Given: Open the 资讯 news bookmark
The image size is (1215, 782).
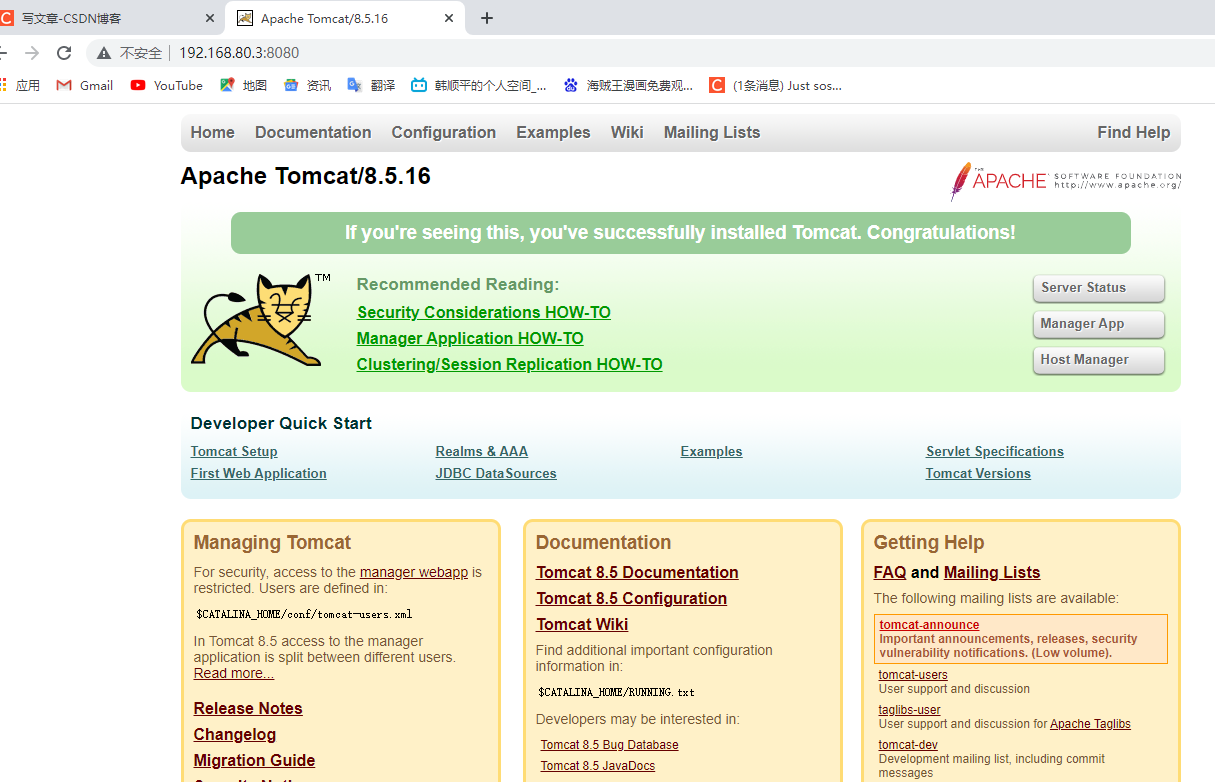Looking at the screenshot, I should (307, 85).
